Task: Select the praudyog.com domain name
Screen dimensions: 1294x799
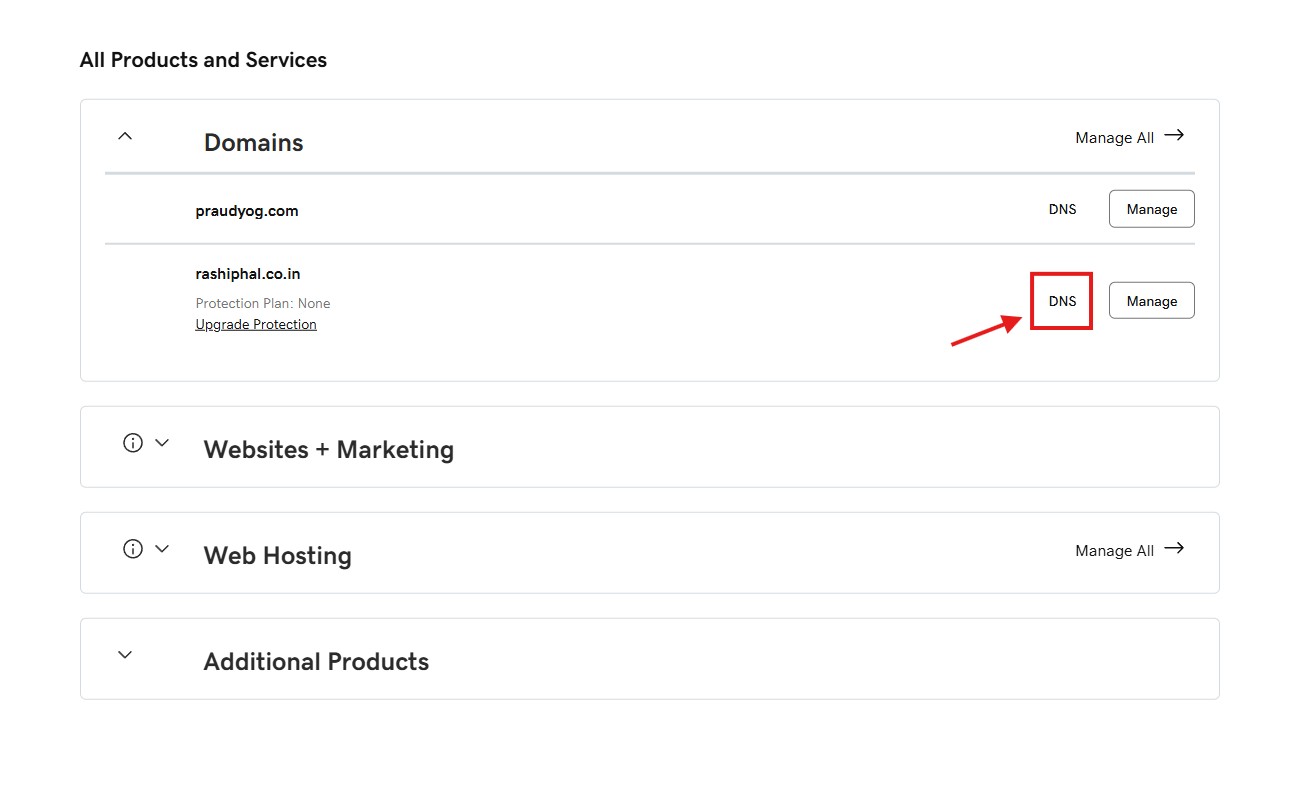Action: 247,211
